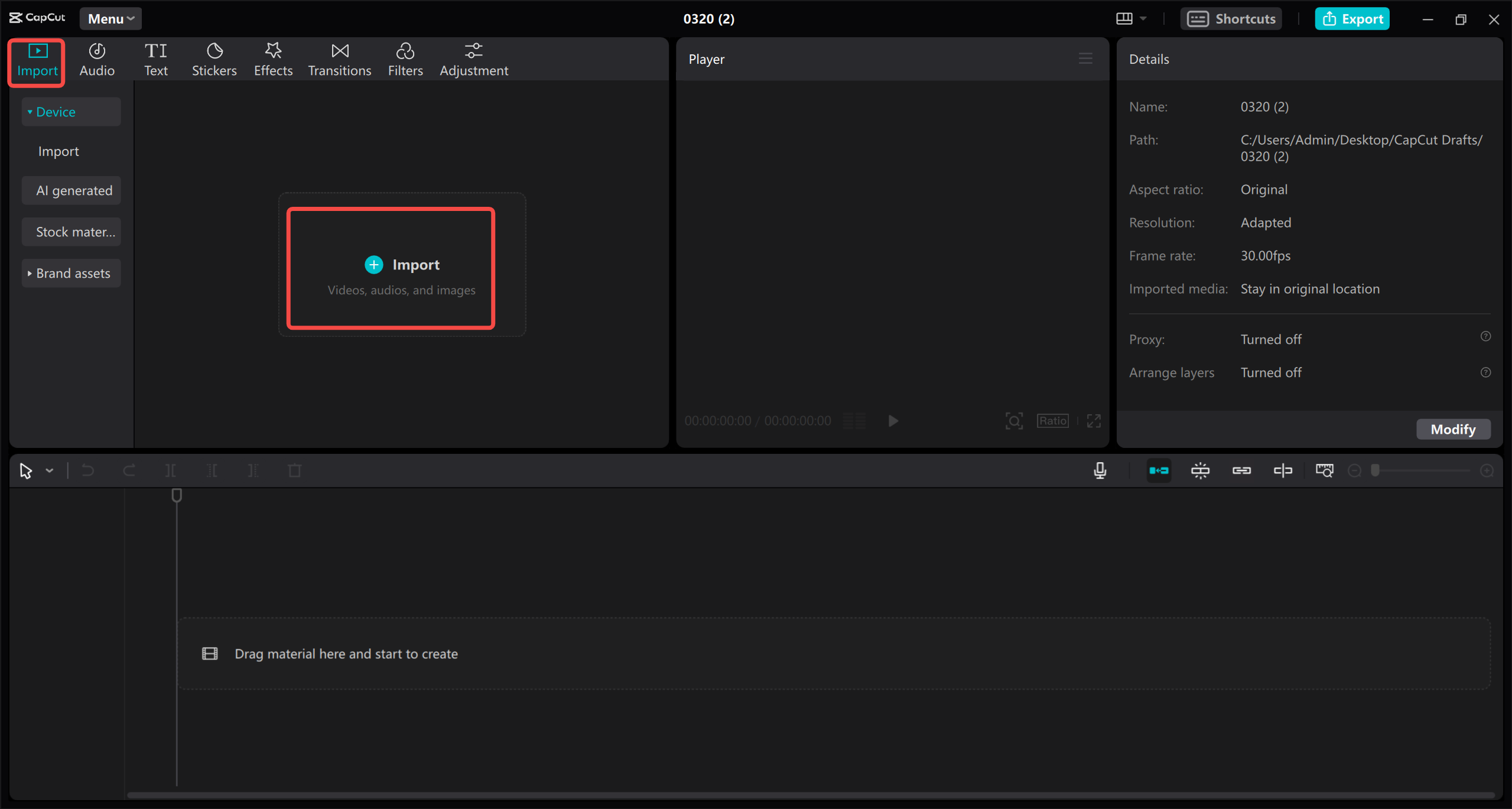1512x809 pixels.
Task: Toggle clip linkage in timeline toolbar
Action: tap(1241, 470)
